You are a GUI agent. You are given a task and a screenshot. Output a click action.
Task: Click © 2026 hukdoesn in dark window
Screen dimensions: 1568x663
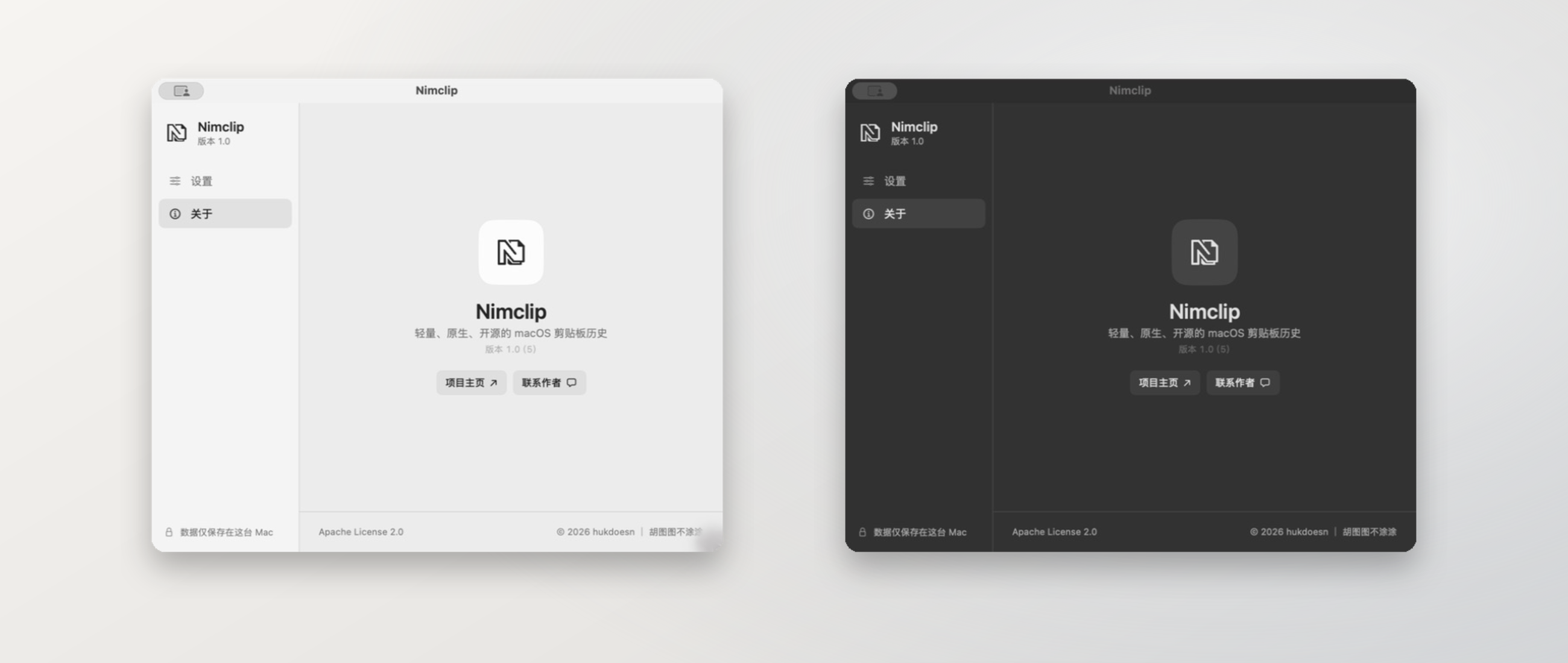click(x=1289, y=532)
